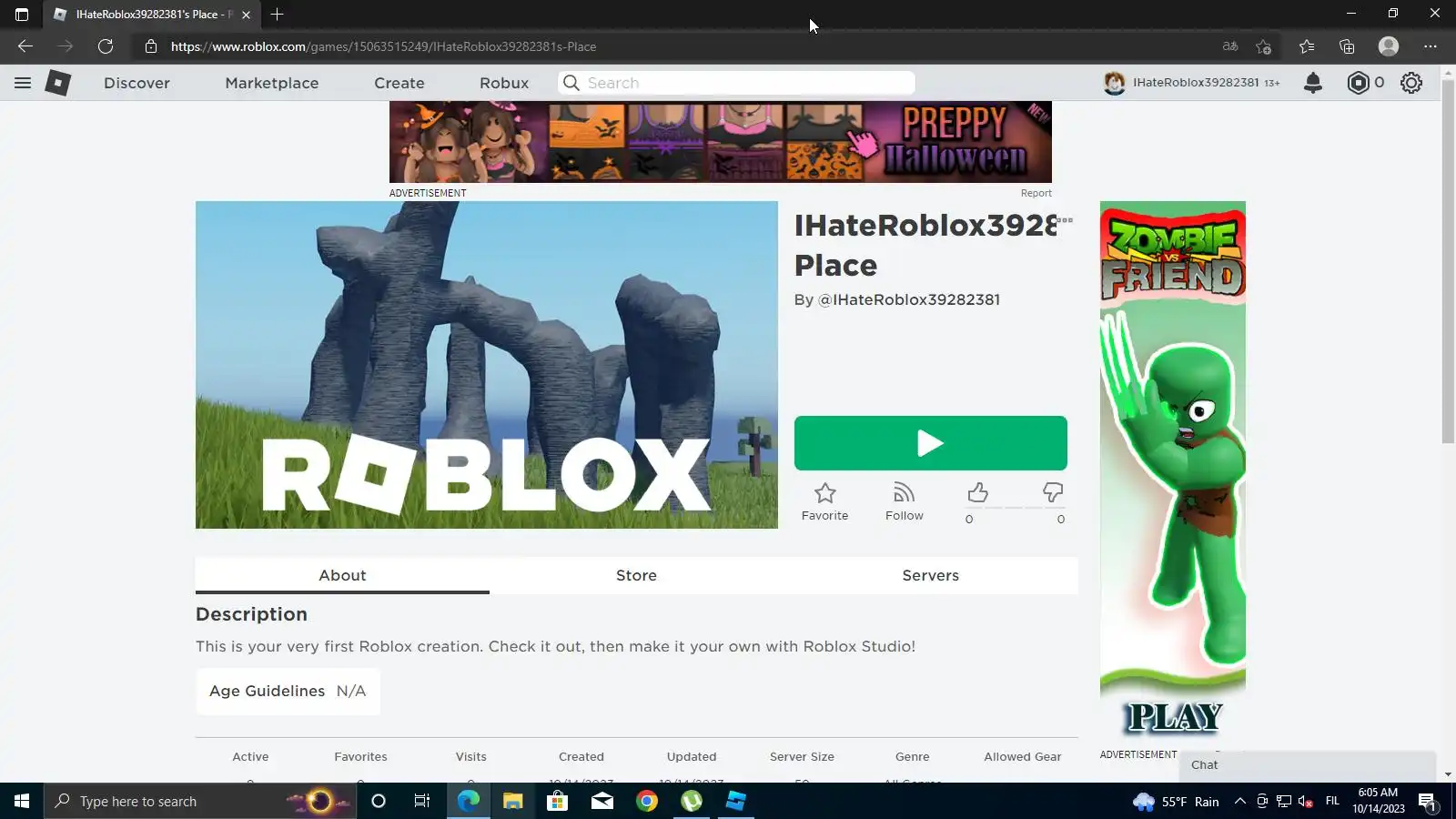
Task: Follow this game
Action: (905, 501)
